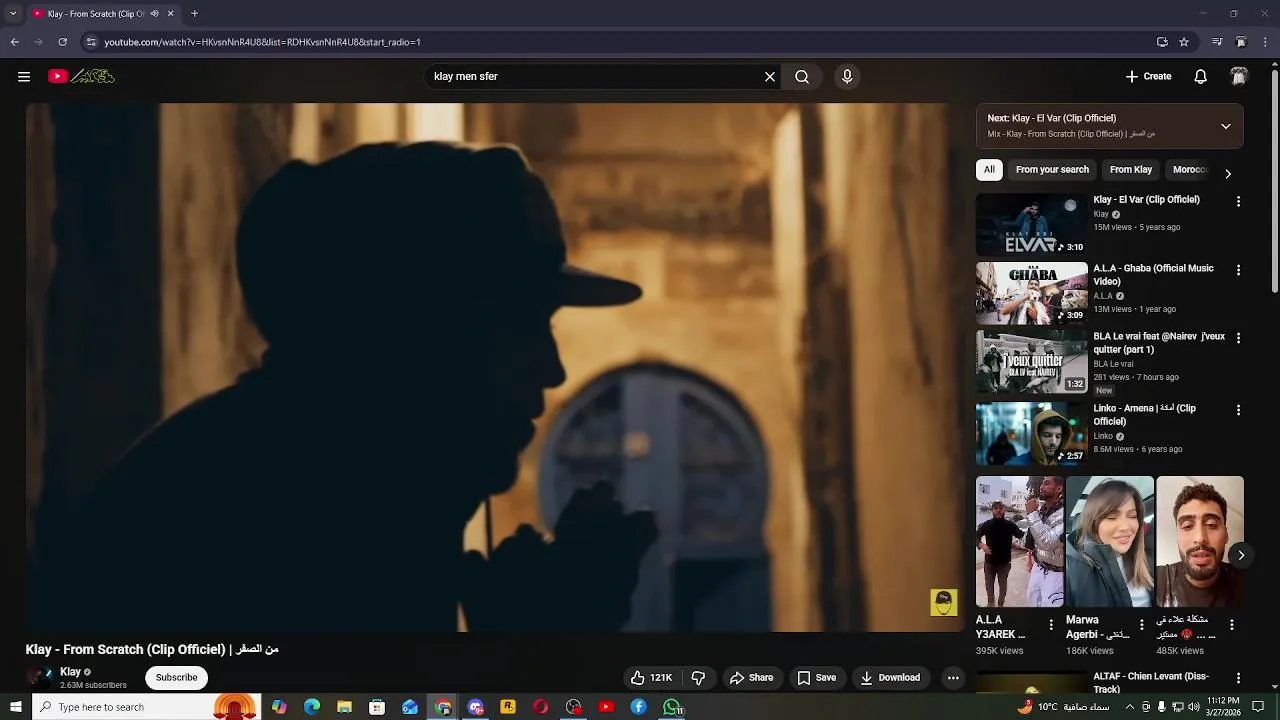Go to YouTube home via the logo
Screen dimensions: 1280x720
point(81,76)
